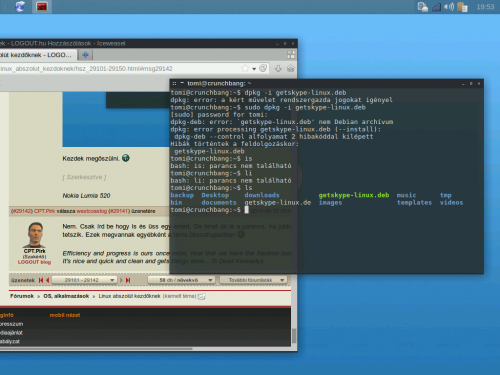Open 'Linux abszolút kezdőknek' breadcrumb link
This screenshot has width=500, height=375.
(x=129, y=296)
